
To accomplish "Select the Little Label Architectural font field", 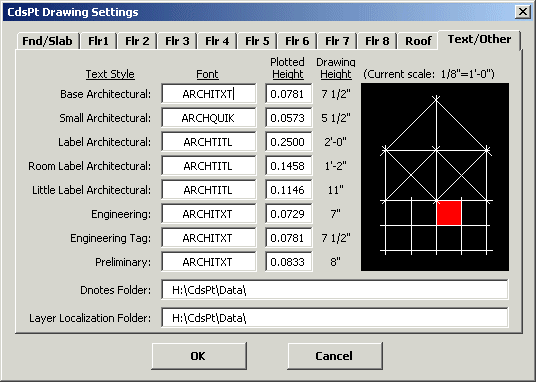I will (x=209, y=190).
